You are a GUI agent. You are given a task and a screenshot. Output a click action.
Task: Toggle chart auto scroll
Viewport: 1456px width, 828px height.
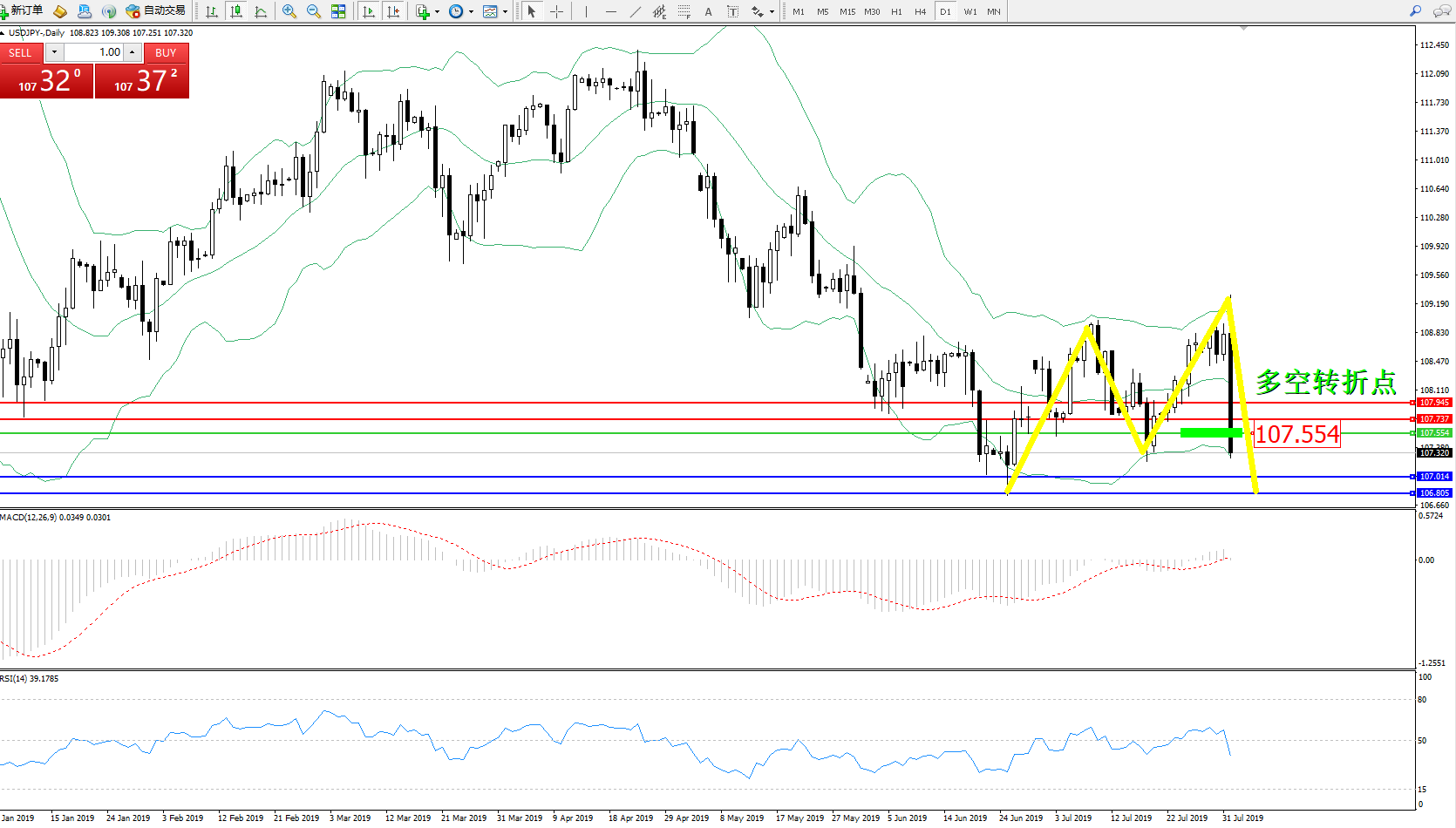(369, 11)
